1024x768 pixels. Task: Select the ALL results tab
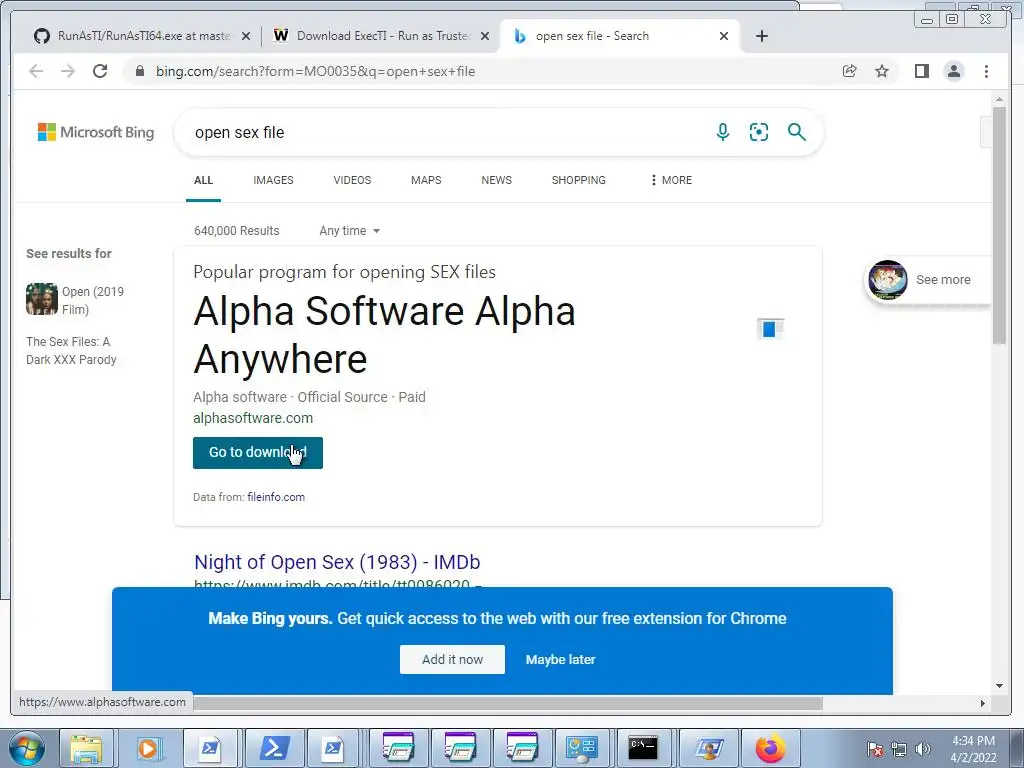(203, 180)
